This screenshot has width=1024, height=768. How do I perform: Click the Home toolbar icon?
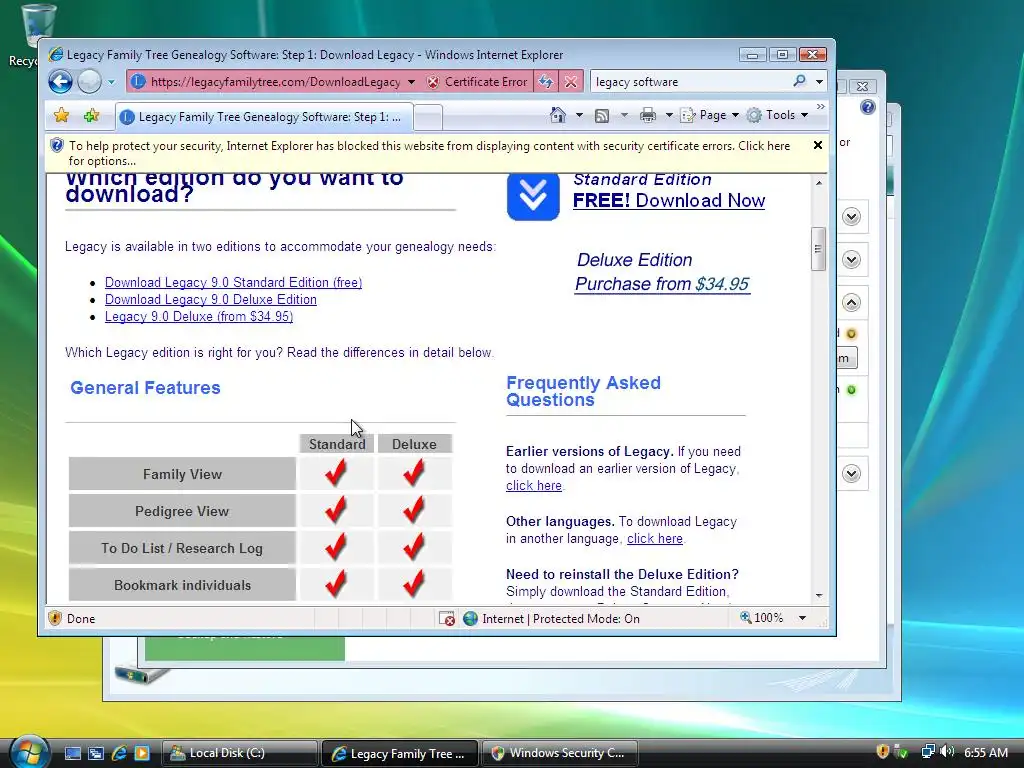[x=558, y=116]
